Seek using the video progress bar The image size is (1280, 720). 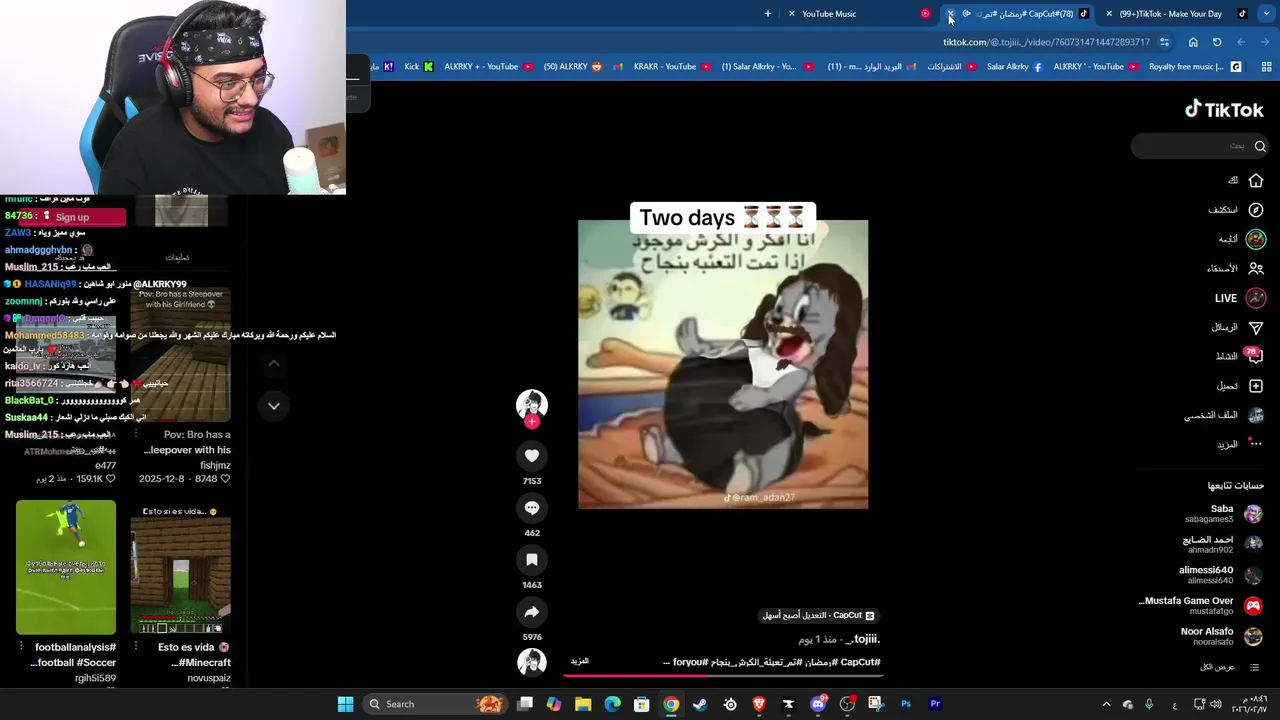pyautogui.click(x=723, y=676)
